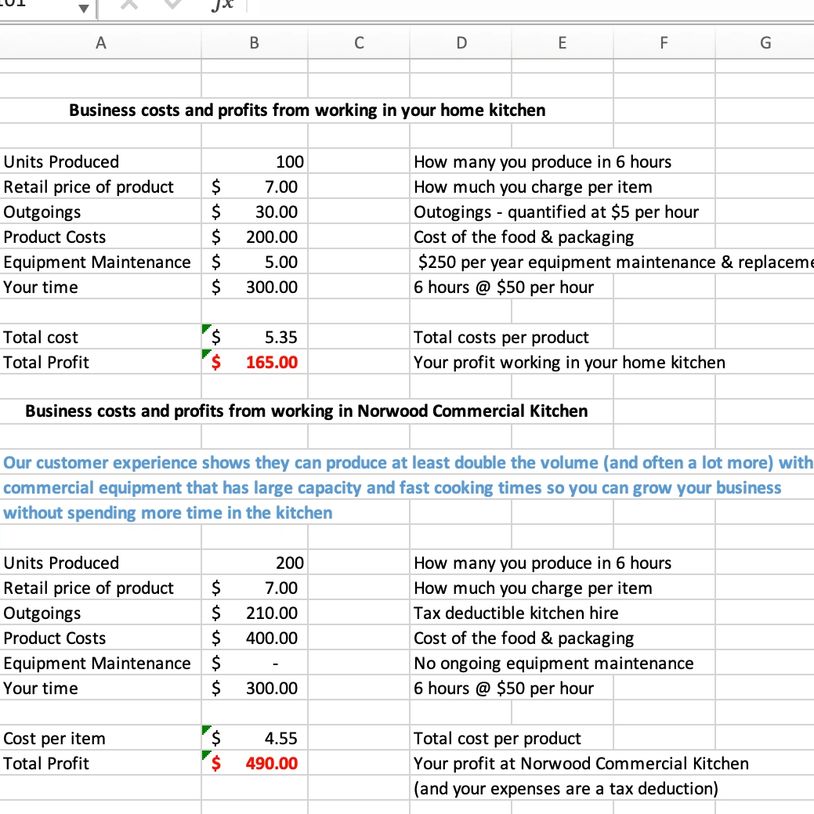Screen dimensions: 814x814
Task: Click green triangle on the 165.00 profit cell
Action: coord(207,354)
